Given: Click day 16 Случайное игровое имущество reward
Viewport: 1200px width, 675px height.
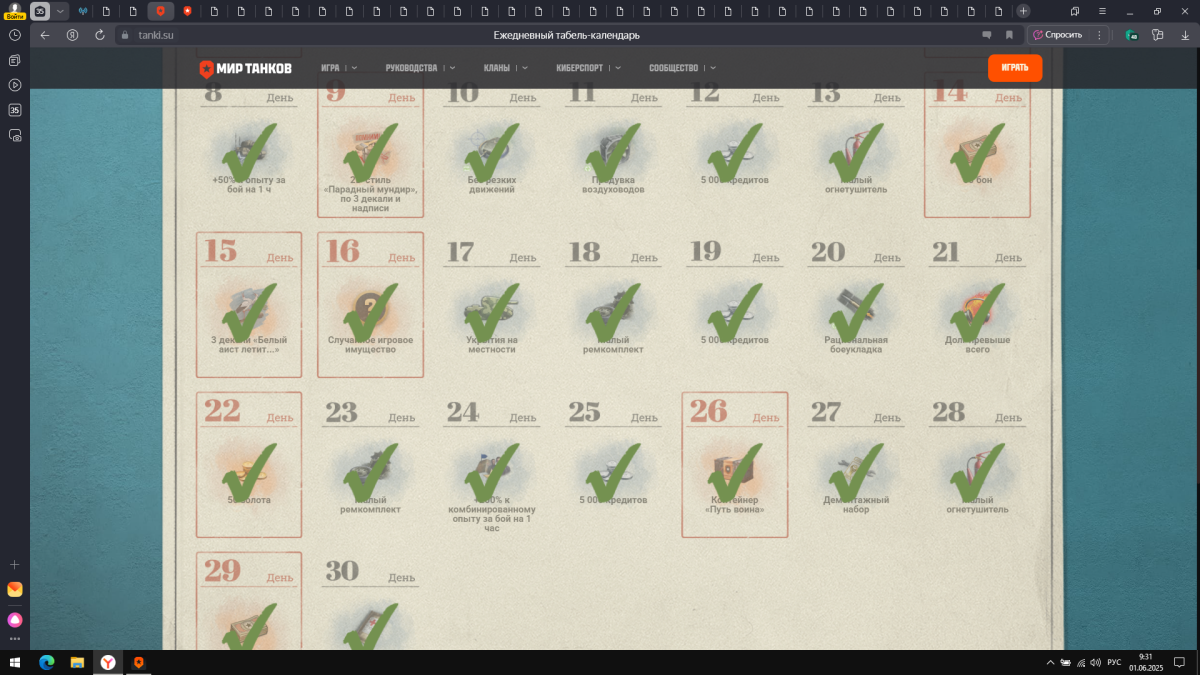Looking at the screenshot, I should click(x=370, y=305).
